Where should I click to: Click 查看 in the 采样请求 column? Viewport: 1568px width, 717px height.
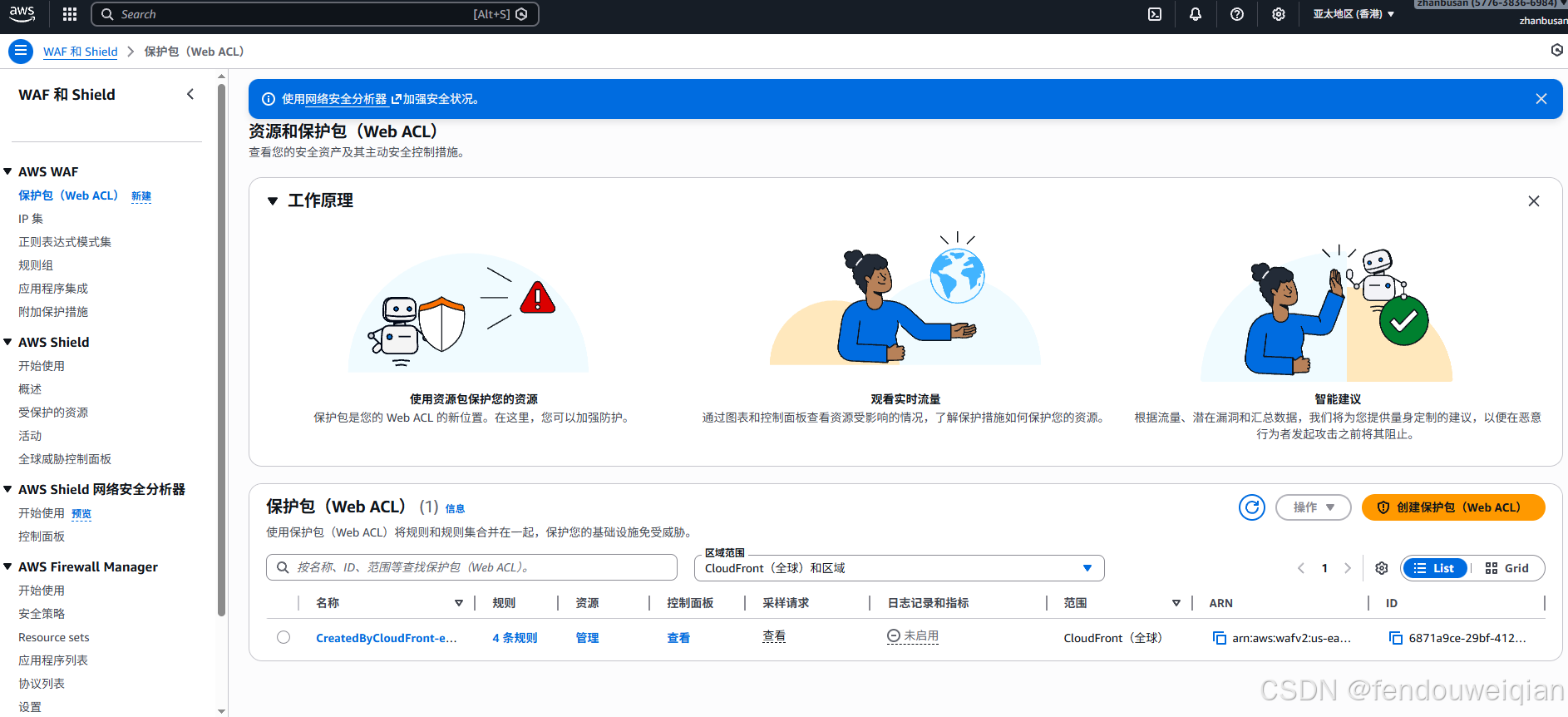pyautogui.click(x=774, y=636)
